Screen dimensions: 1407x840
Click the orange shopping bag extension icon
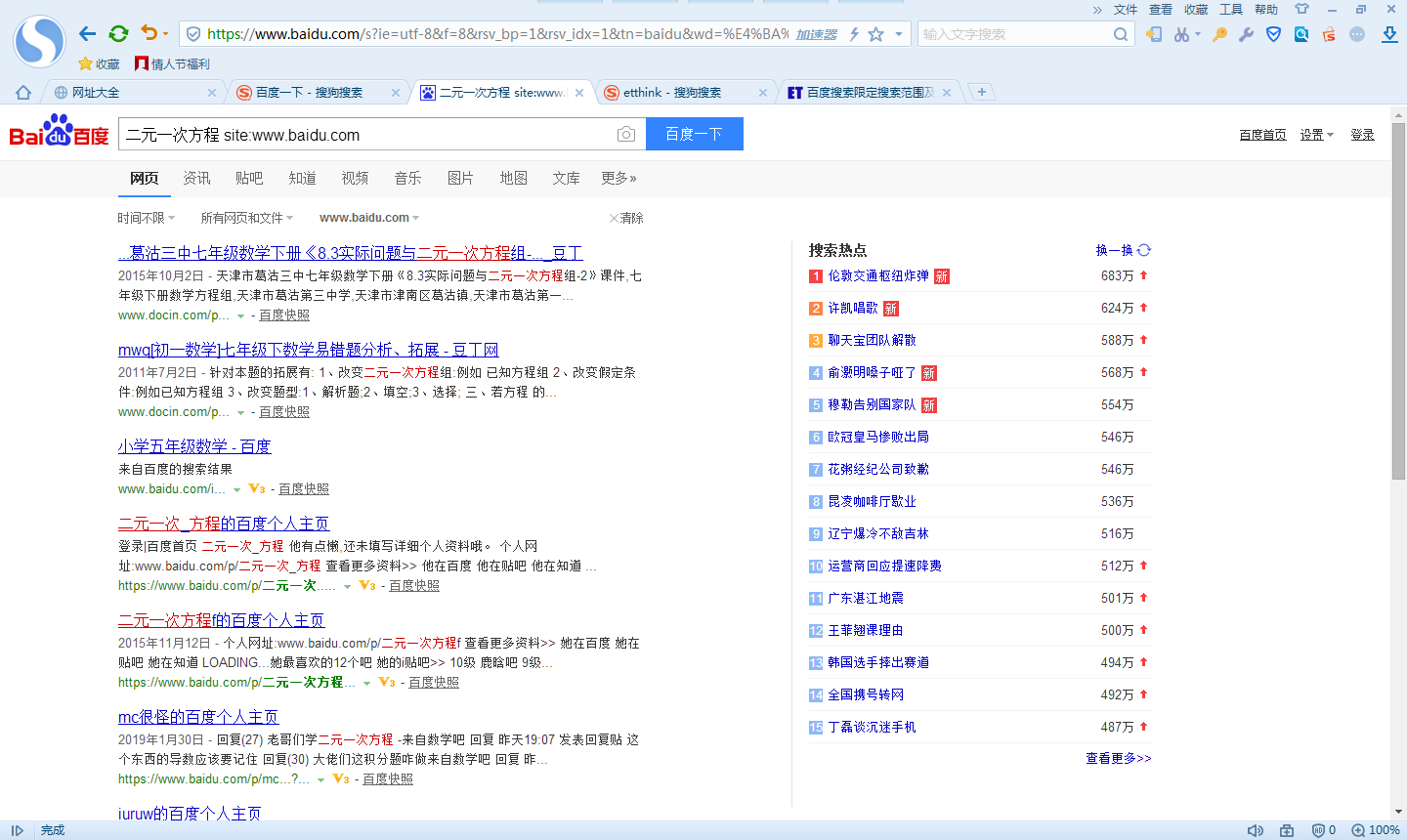pos(1329,34)
